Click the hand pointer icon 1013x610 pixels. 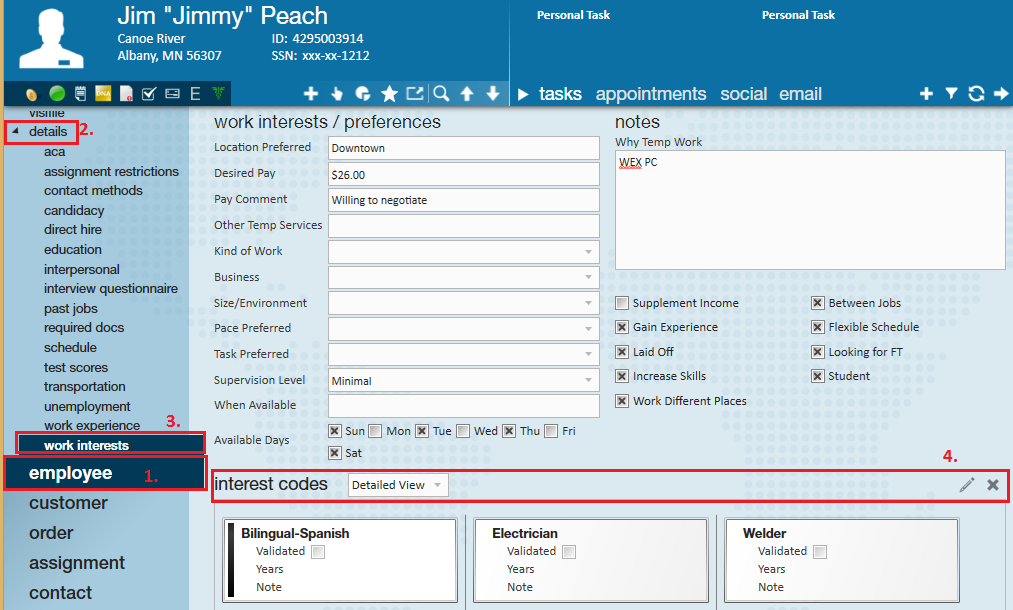pos(337,94)
